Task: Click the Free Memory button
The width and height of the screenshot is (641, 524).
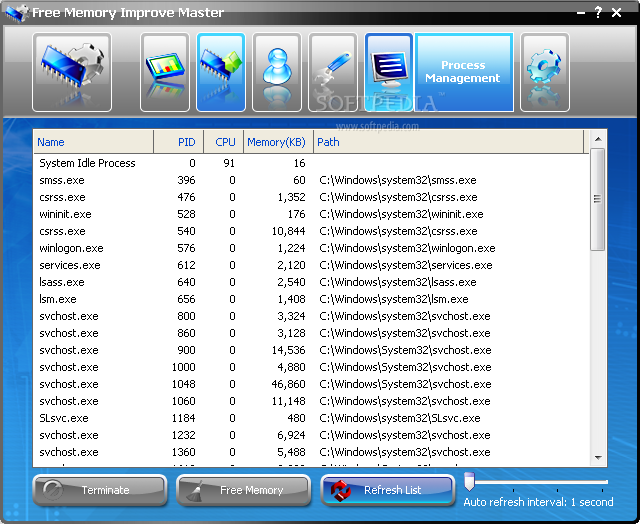Action: pos(243,490)
